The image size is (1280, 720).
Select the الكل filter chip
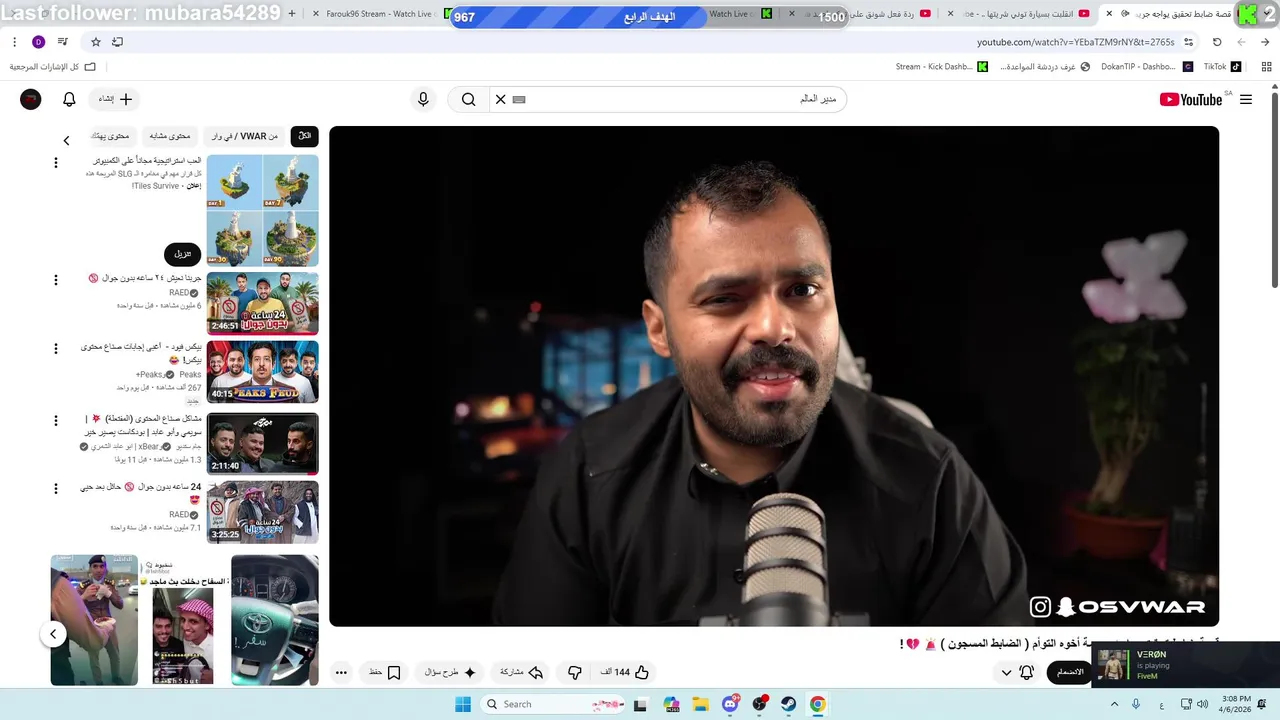click(x=305, y=136)
